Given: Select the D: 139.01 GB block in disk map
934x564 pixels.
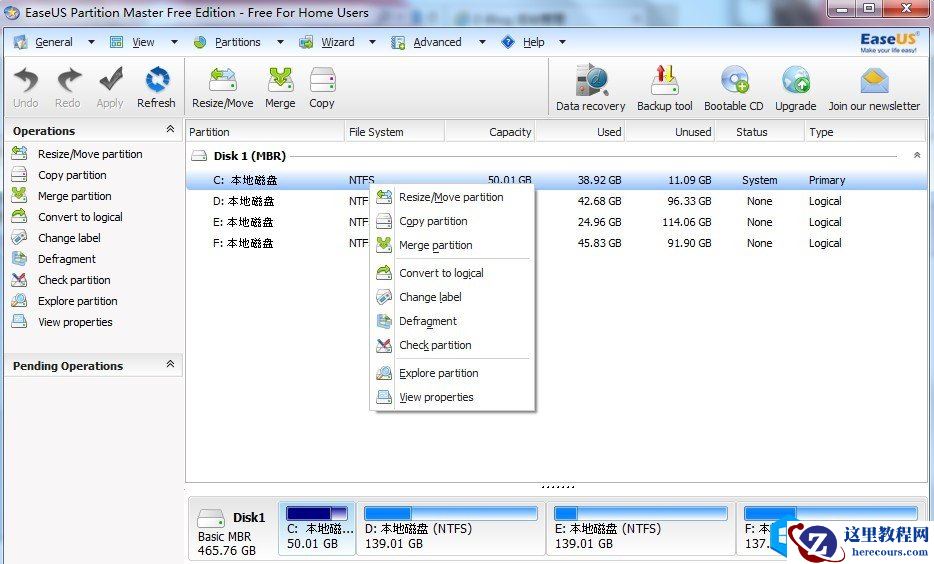Looking at the screenshot, I should [x=451, y=528].
